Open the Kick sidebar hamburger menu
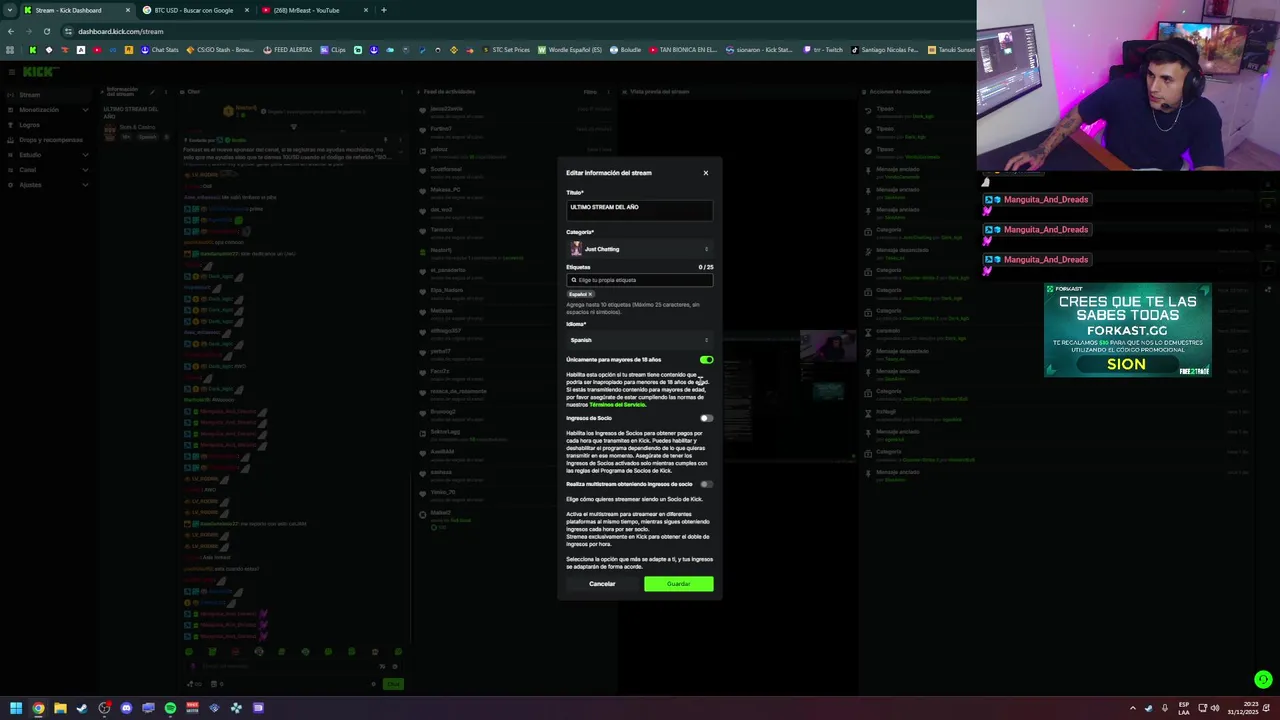Screen dimensions: 1280x720 (x=10, y=72)
